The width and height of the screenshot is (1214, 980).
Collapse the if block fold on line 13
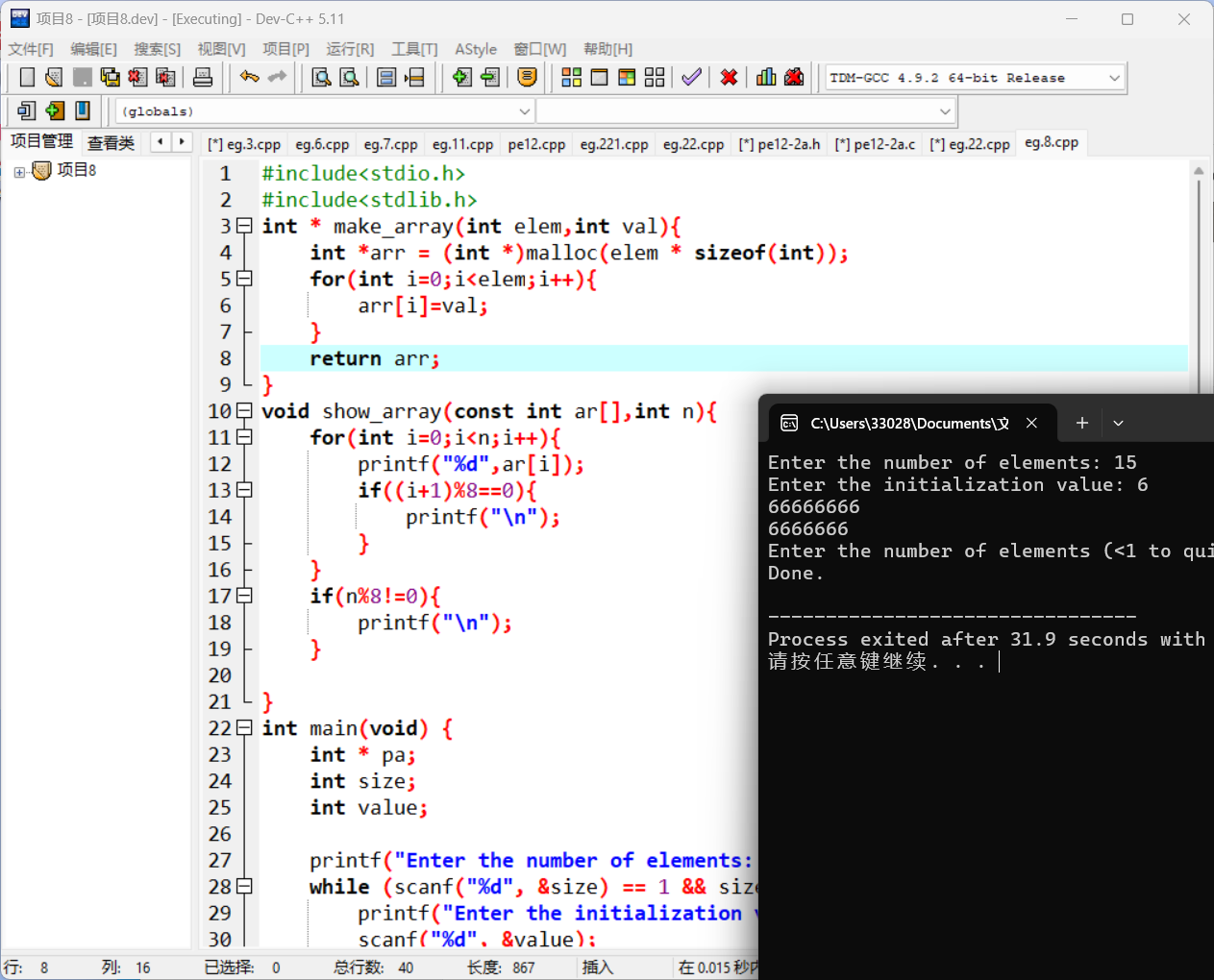244,490
